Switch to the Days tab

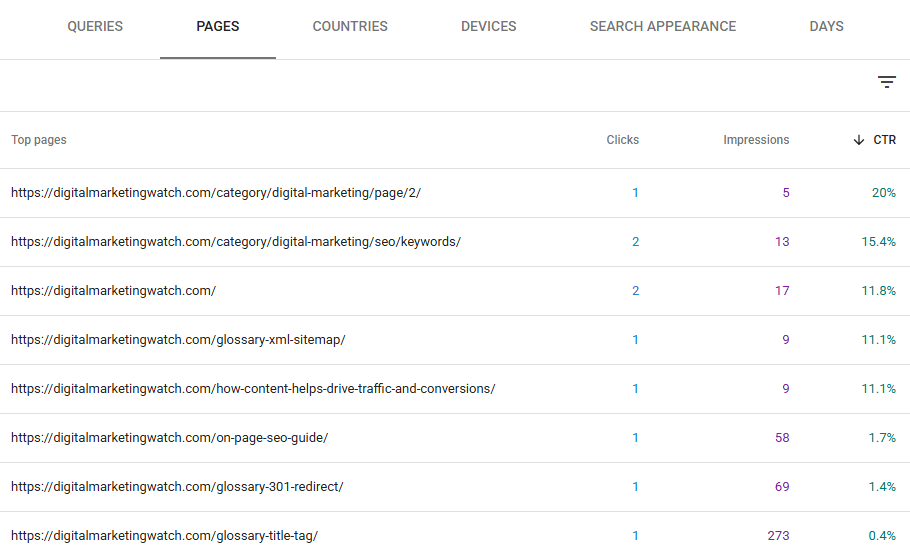point(826,26)
